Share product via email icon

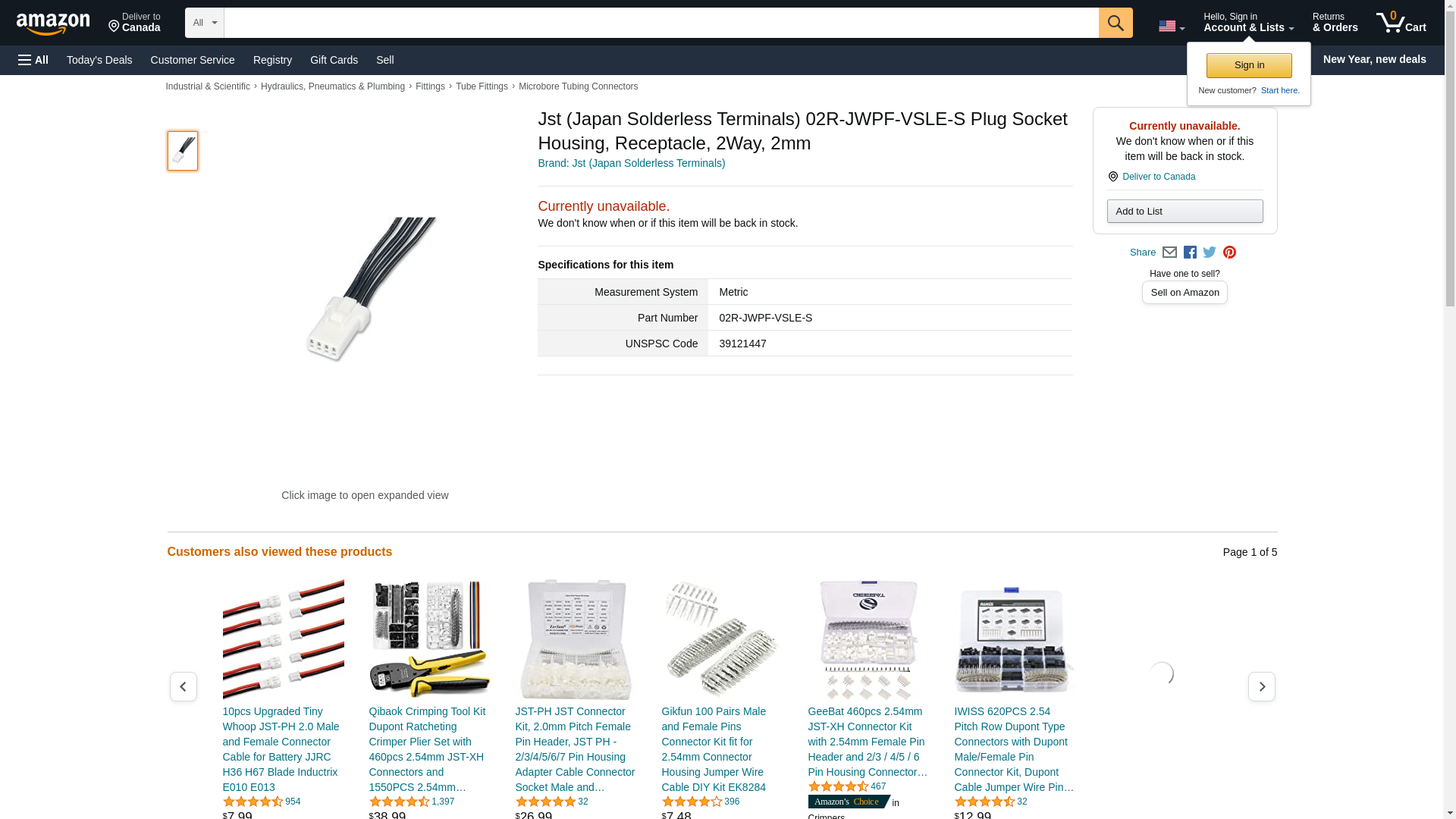(1169, 253)
